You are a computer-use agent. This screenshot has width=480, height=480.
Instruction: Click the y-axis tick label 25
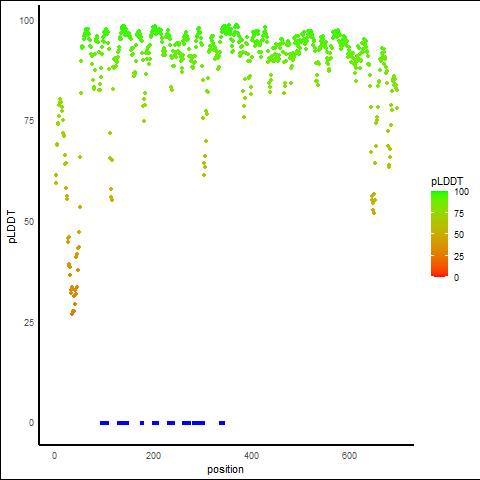(x=29, y=322)
